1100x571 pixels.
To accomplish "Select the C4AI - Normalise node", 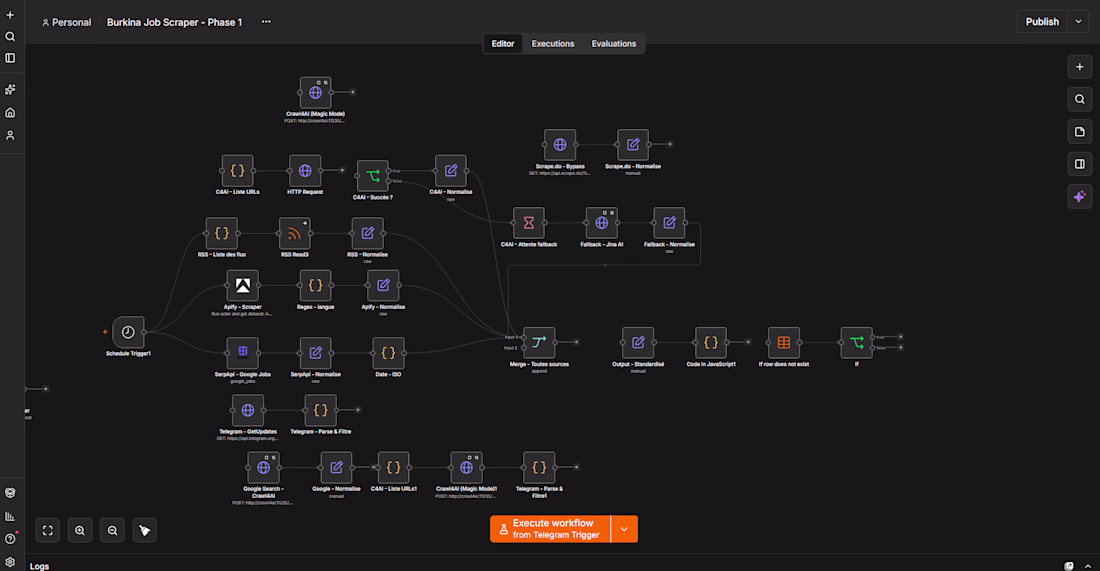I will coord(450,170).
